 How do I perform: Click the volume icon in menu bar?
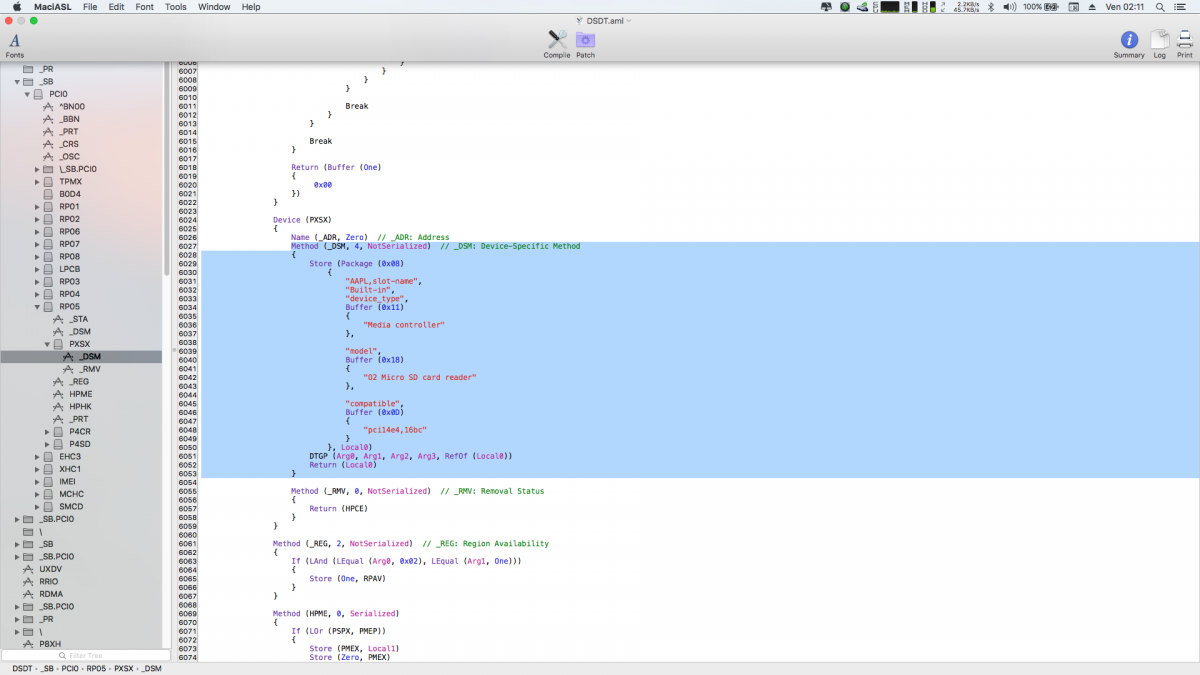click(1008, 7)
